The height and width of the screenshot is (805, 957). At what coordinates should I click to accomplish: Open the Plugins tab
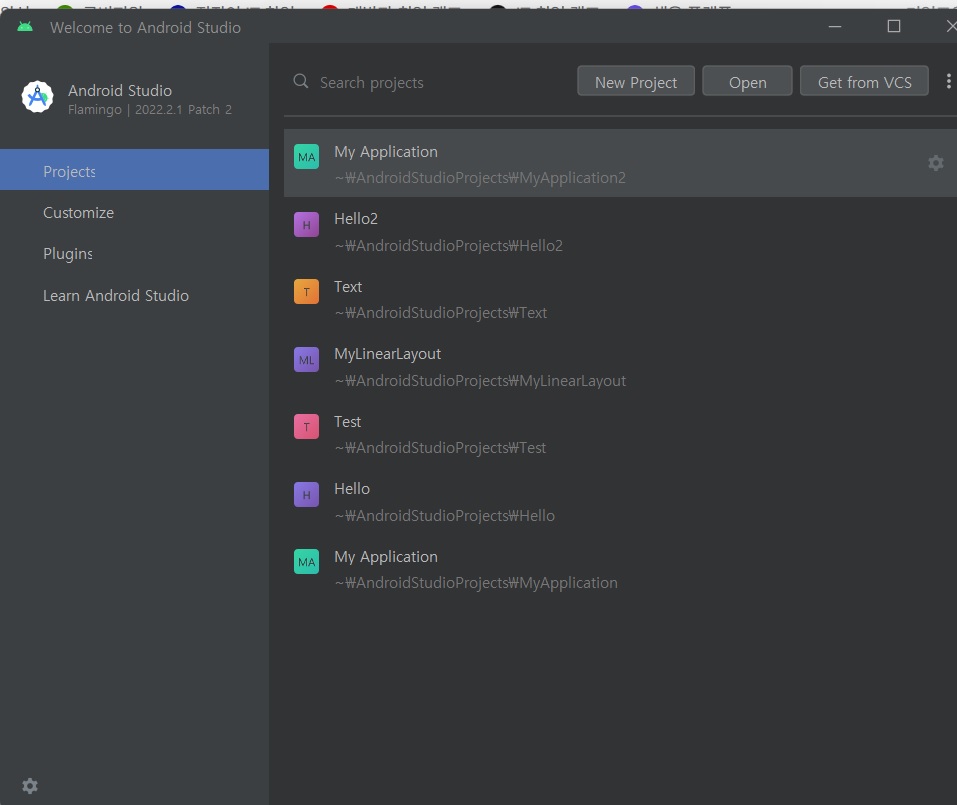point(134,253)
